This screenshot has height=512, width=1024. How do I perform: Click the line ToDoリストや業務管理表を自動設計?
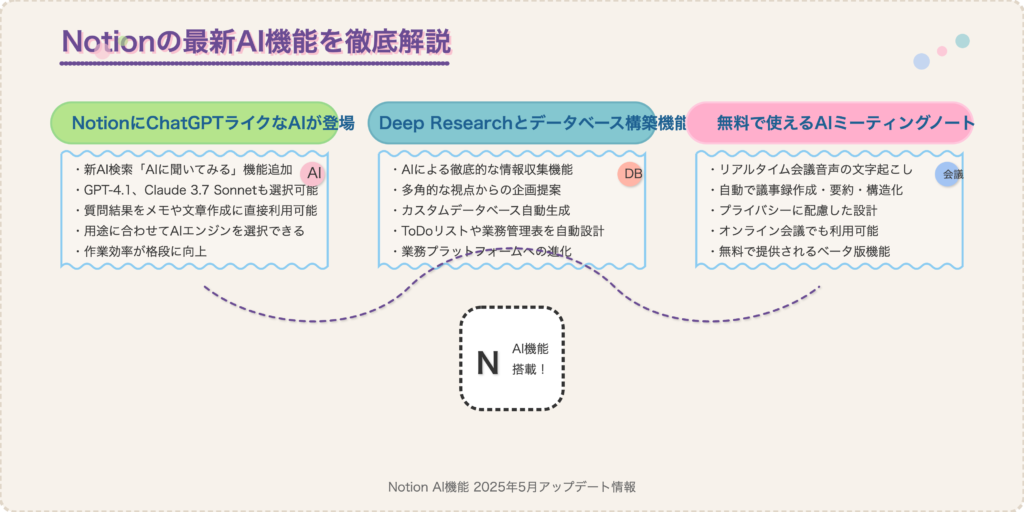(498, 231)
